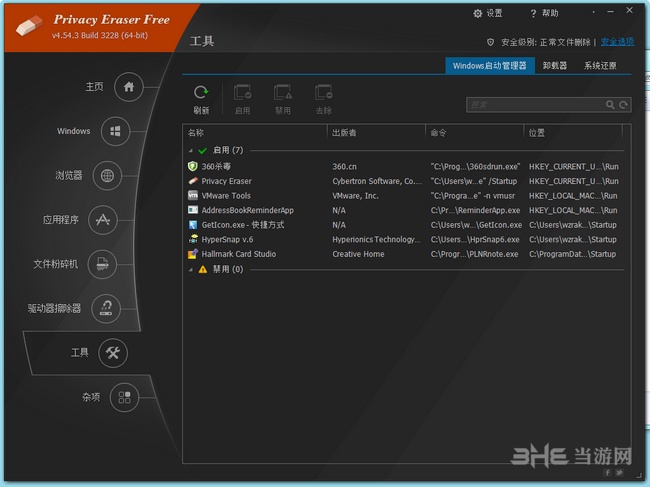The height and width of the screenshot is (487, 650).
Task: Click the 禁用 disable toolbar icon
Action: point(283,92)
